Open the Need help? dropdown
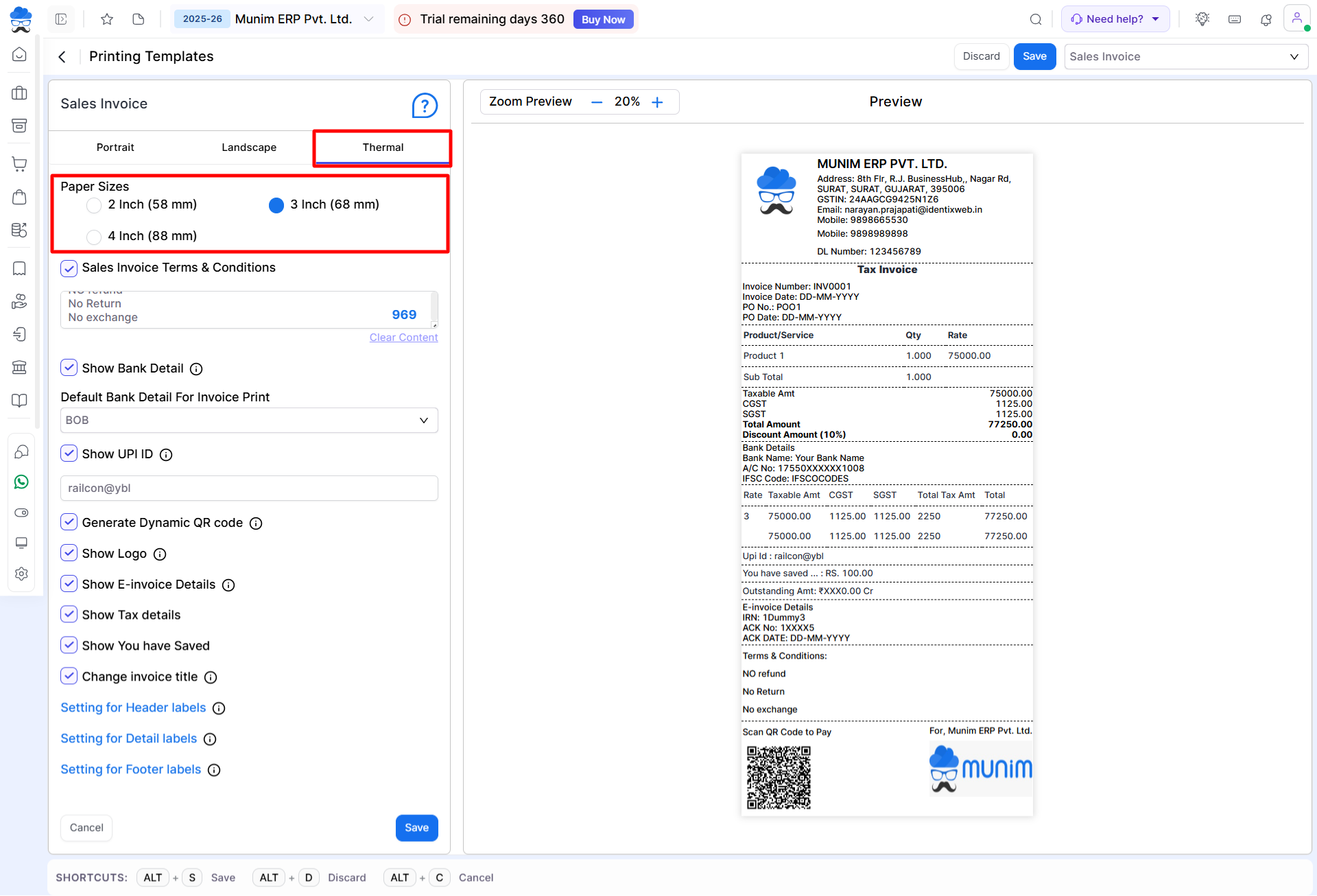This screenshot has width=1317, height=896. coord(1115,19)
